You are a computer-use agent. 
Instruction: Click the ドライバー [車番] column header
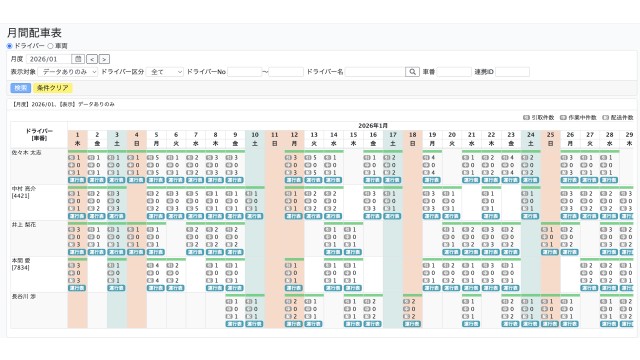pyautogui.click(x=39, y=135)
